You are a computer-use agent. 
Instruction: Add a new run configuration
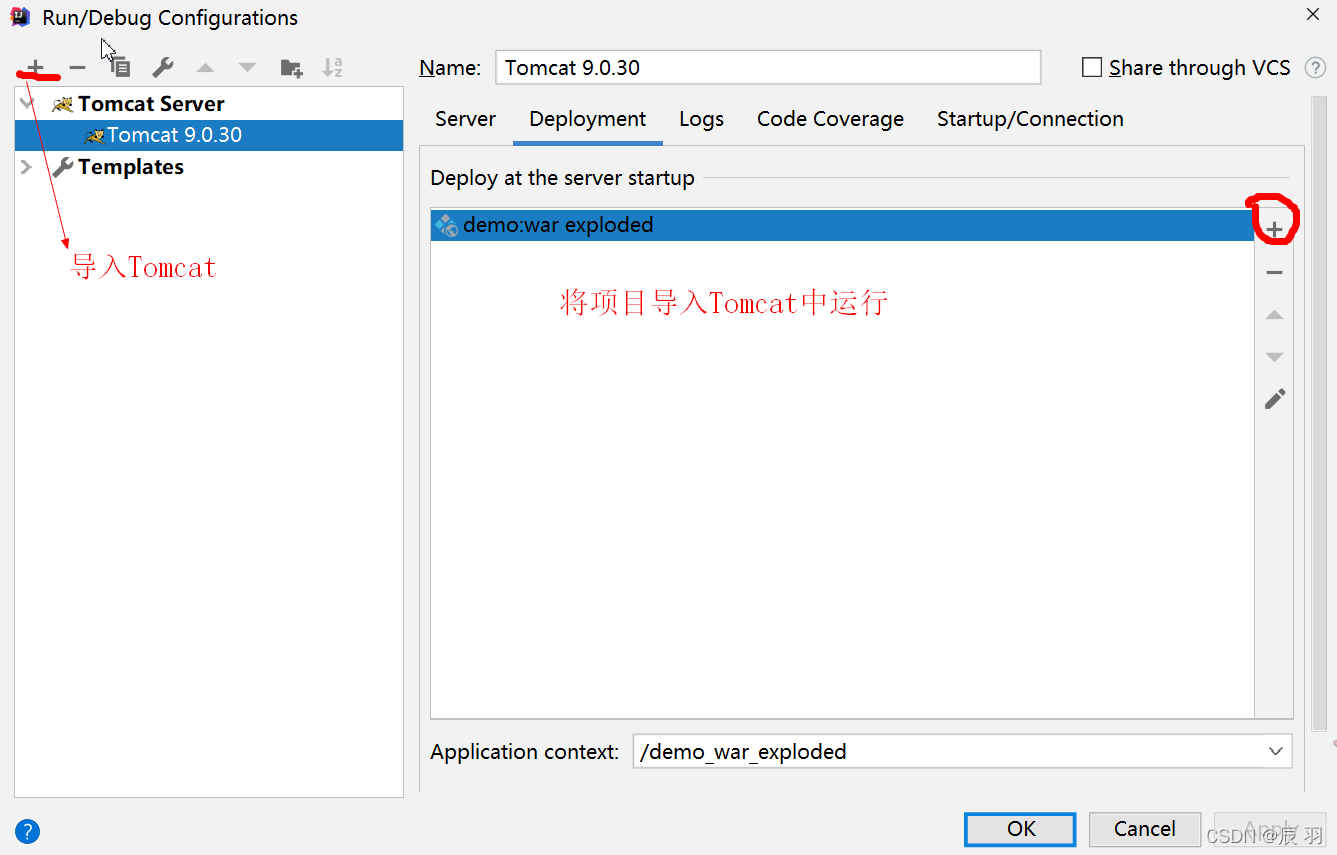(36, 68)
